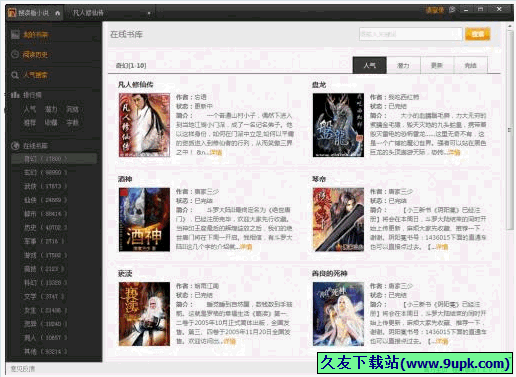Select the 仙侠 category in sidebar
Screen dimensions: 516x377
45,200
